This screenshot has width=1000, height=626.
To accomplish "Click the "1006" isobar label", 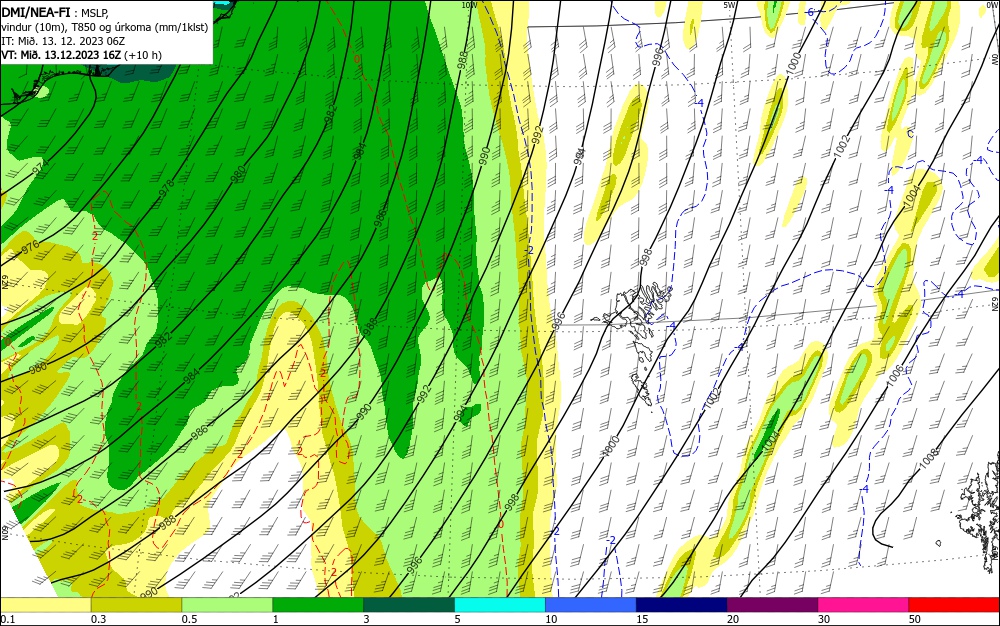I will click(895, 375).
